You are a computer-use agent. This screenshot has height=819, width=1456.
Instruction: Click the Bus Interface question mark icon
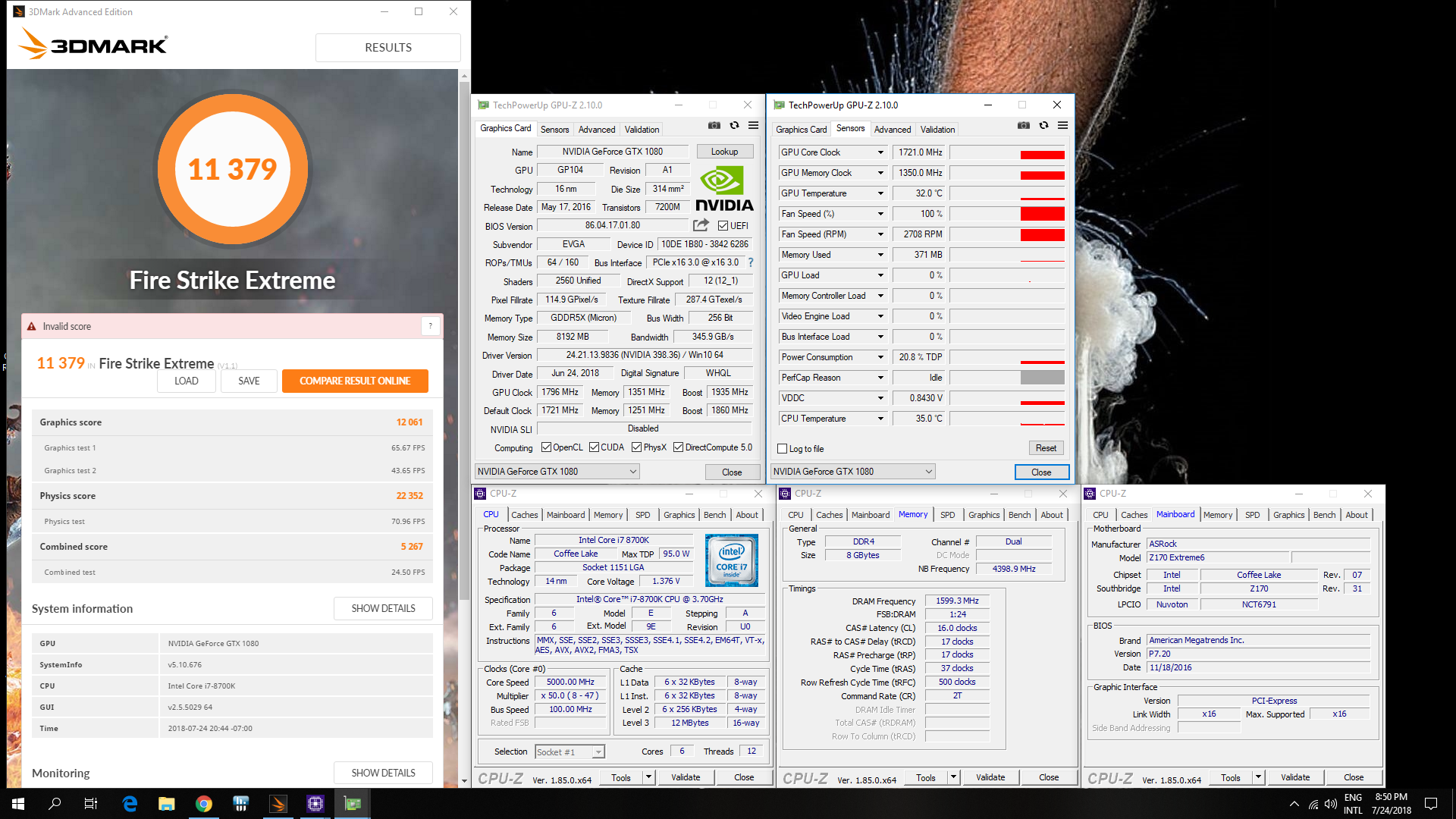pyautogui.click(x=751, y=262)
